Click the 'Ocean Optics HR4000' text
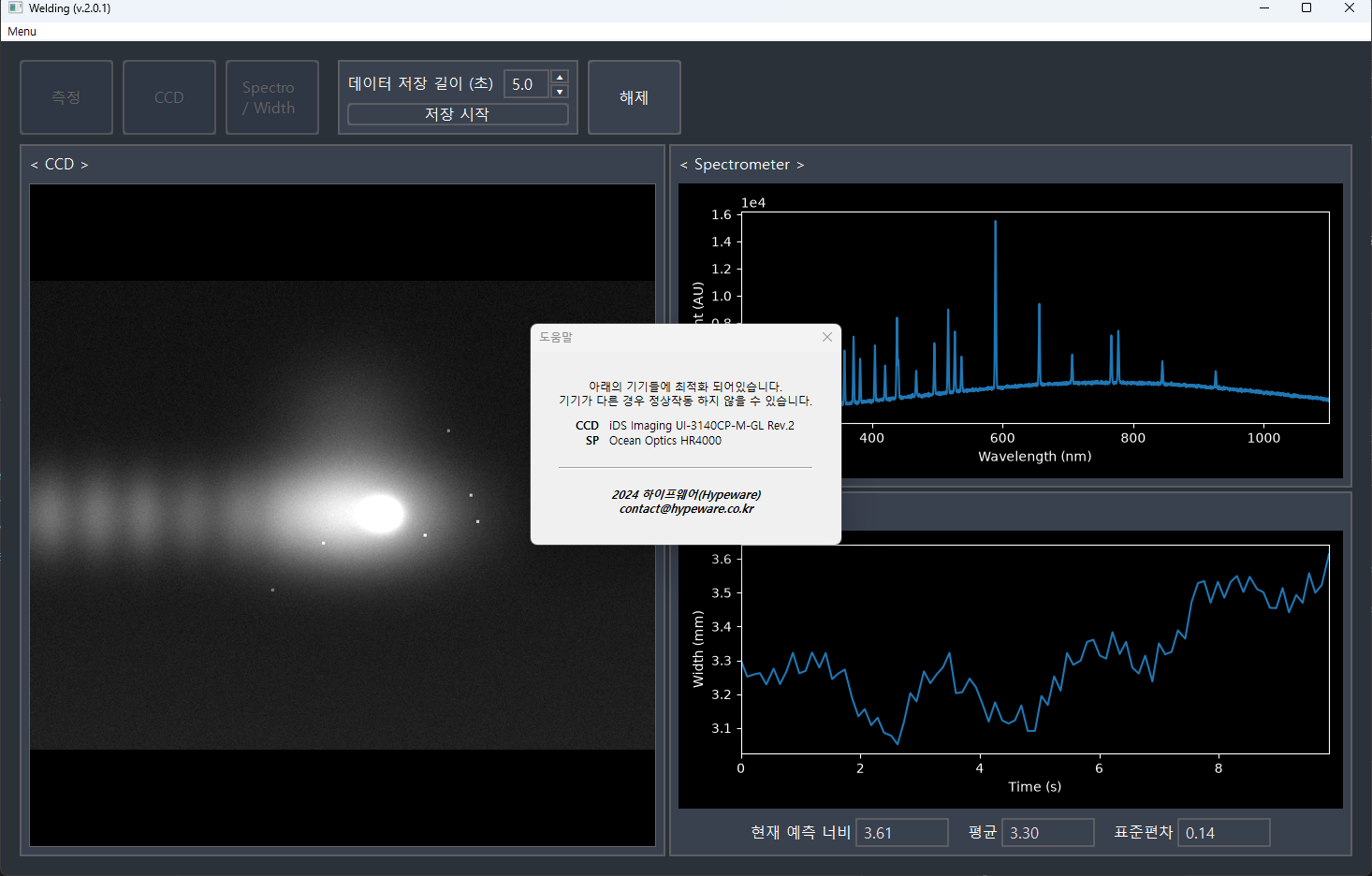This screenshot has height=876, width=1372. click(665, 441)
